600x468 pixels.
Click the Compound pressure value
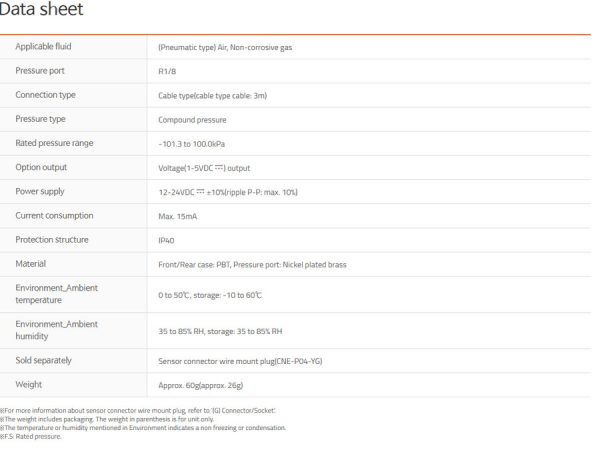(x=192, y=120)
